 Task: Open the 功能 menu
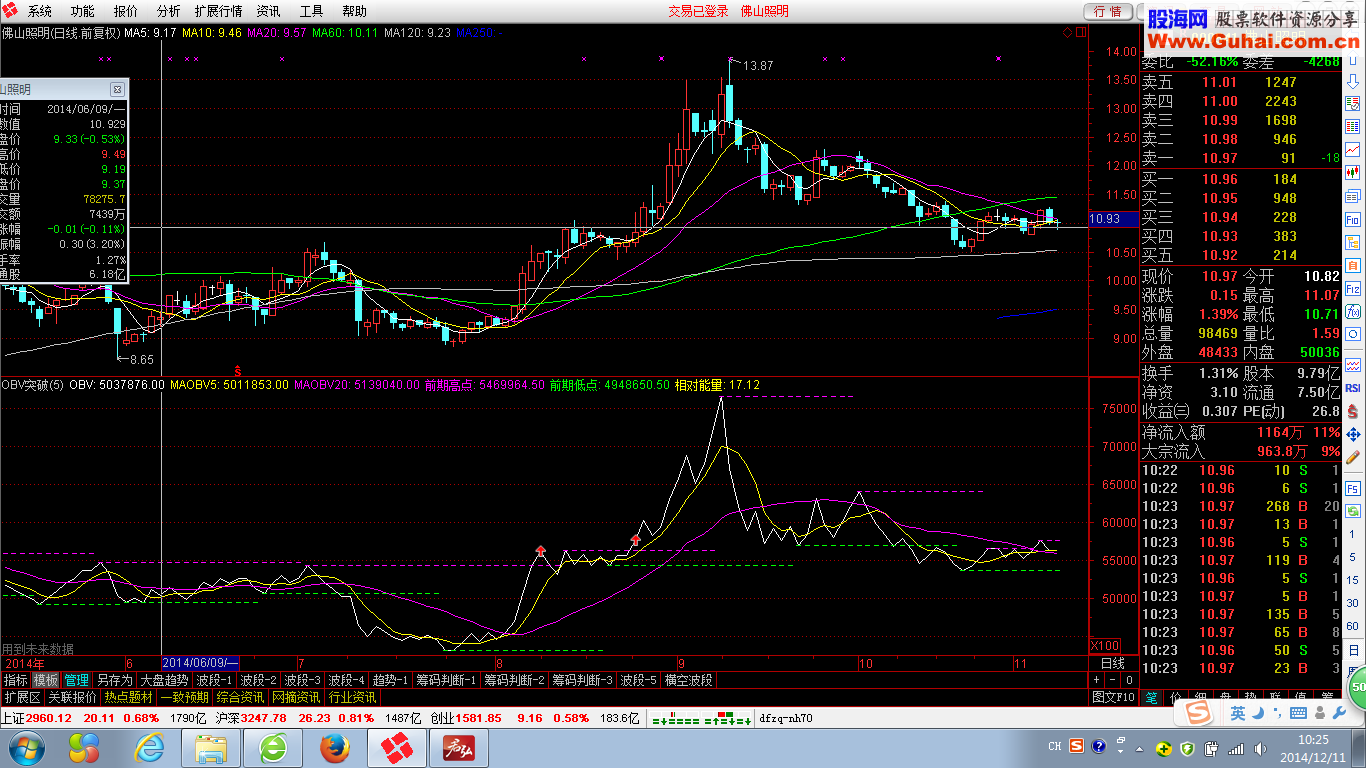pyautogui.click(x=83, y=11)
